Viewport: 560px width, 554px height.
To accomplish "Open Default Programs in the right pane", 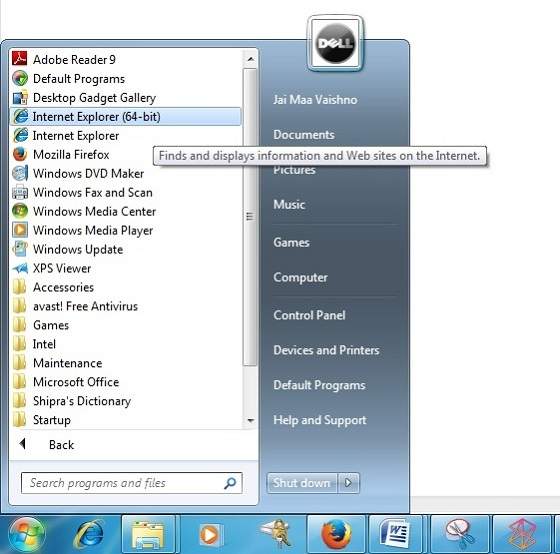I will point(319,385).
